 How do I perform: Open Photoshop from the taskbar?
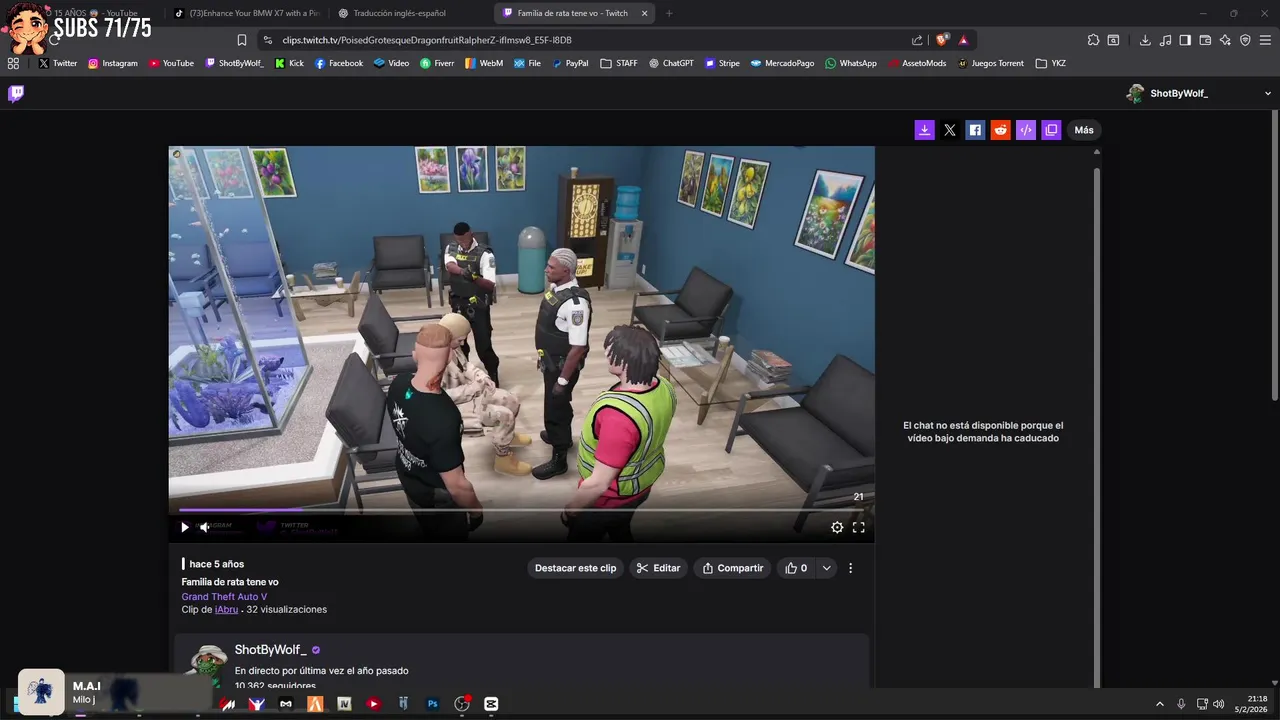(432, 704)
